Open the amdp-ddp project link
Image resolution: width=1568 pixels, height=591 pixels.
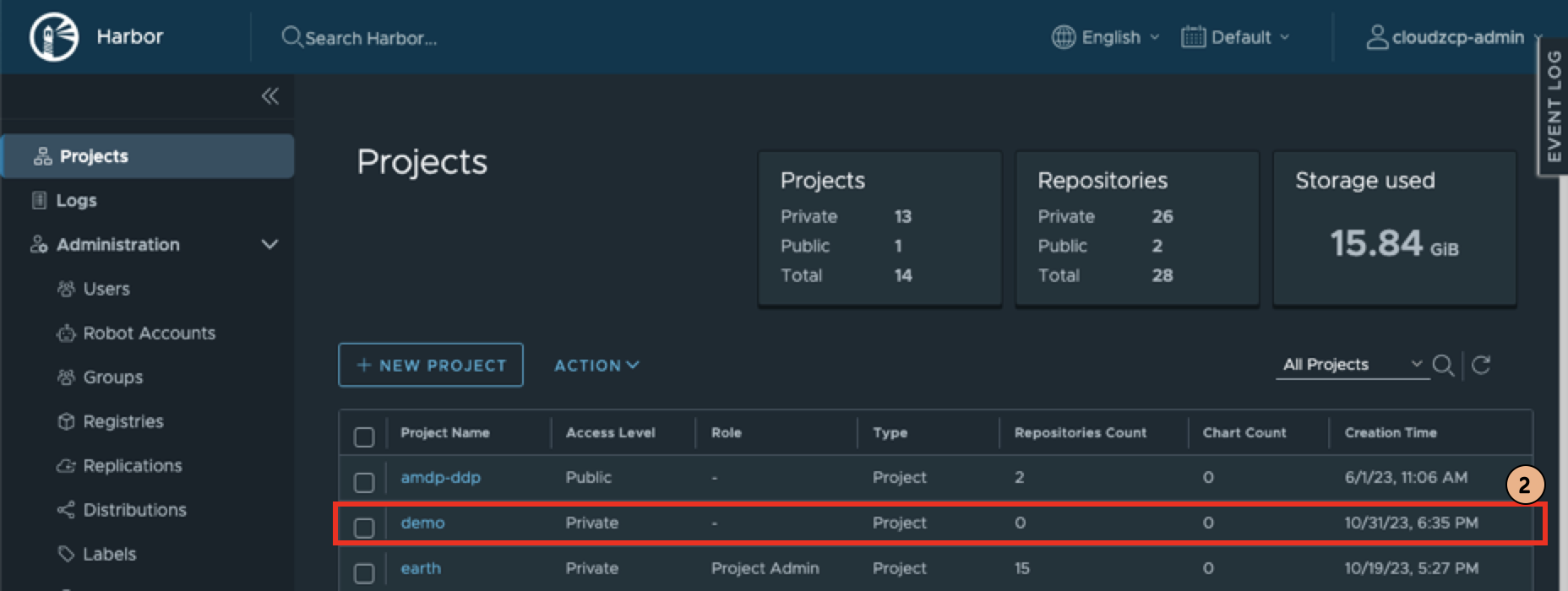point(440,477)
